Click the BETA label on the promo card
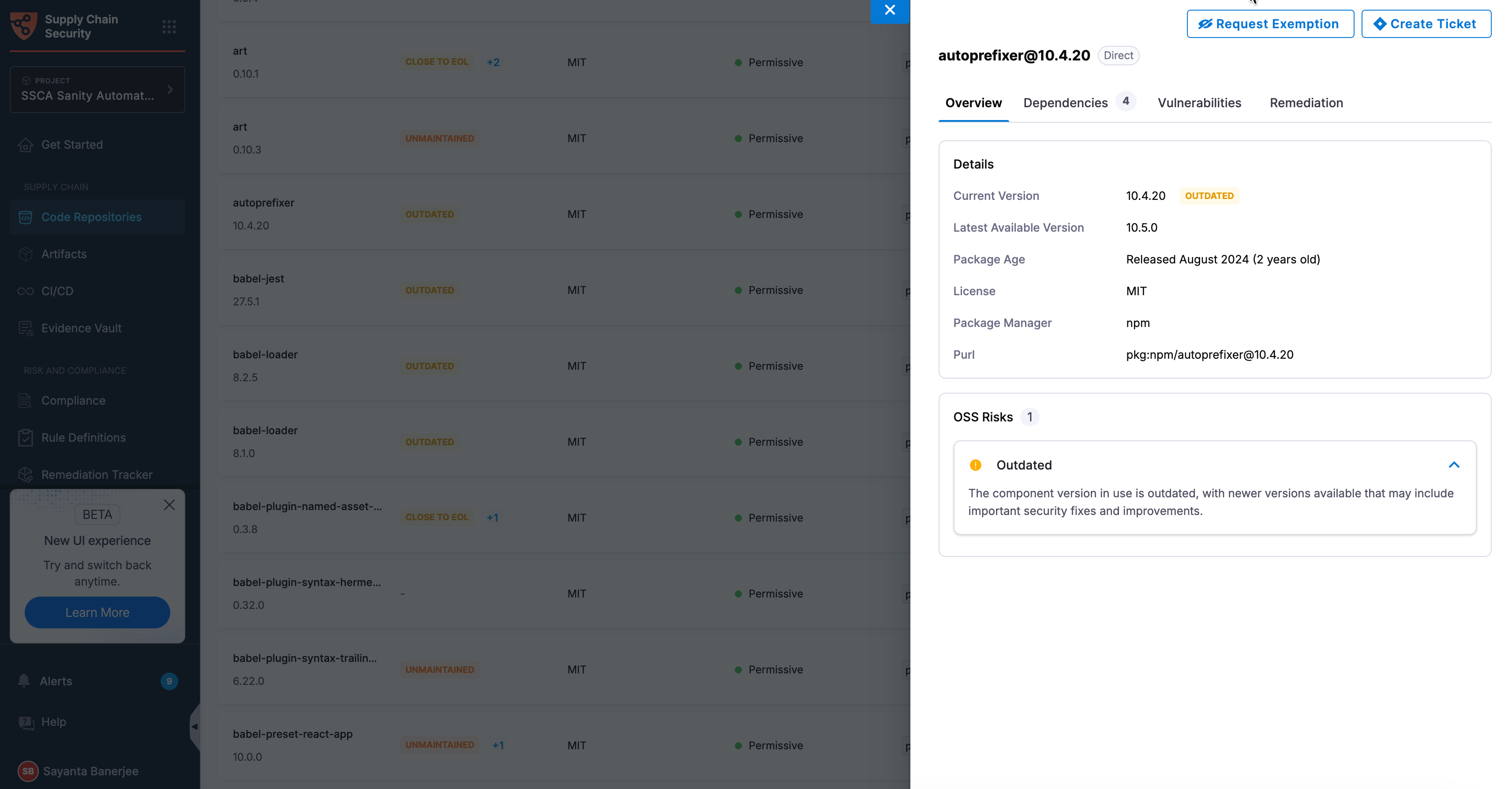This screenshot has width=1512, height=789. 97,515
